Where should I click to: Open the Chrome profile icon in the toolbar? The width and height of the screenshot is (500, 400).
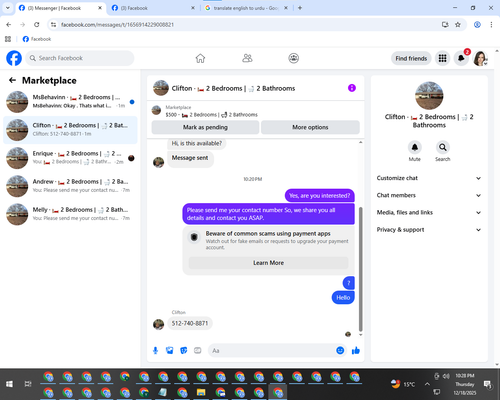[477, 25]
